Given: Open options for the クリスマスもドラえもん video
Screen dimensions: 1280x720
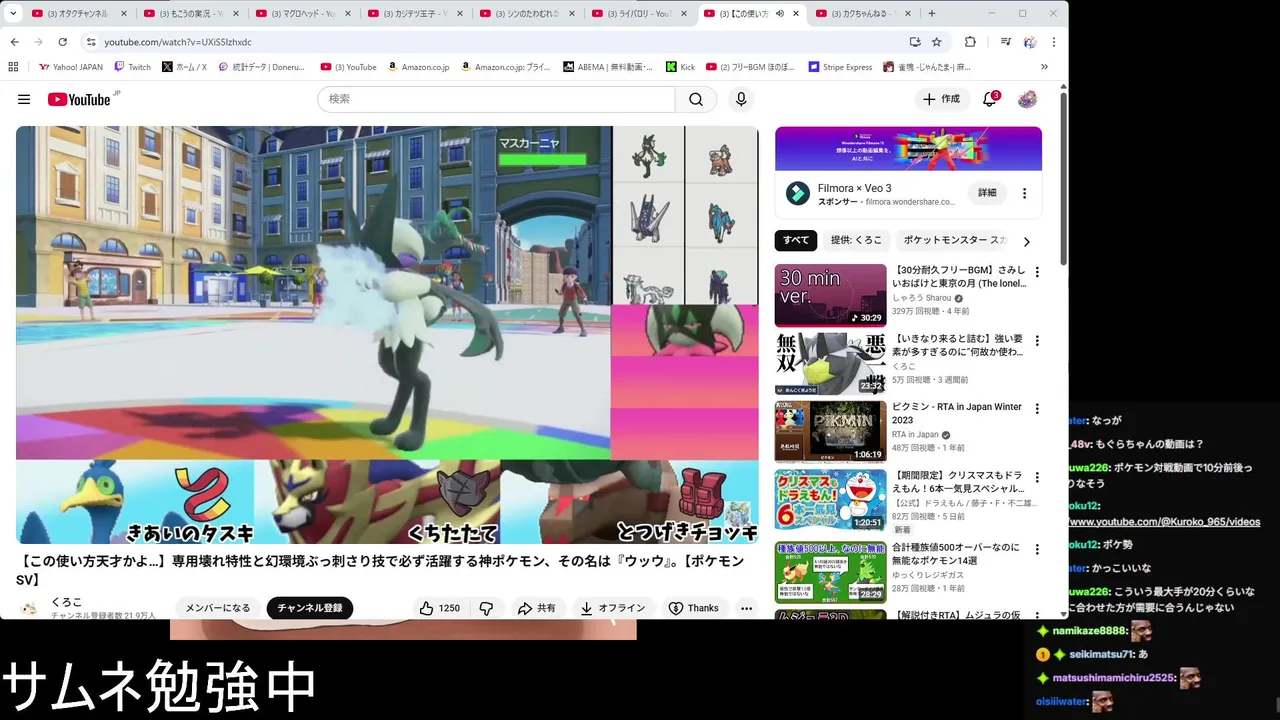Looking at the screenshot, I should point(1037,478).
